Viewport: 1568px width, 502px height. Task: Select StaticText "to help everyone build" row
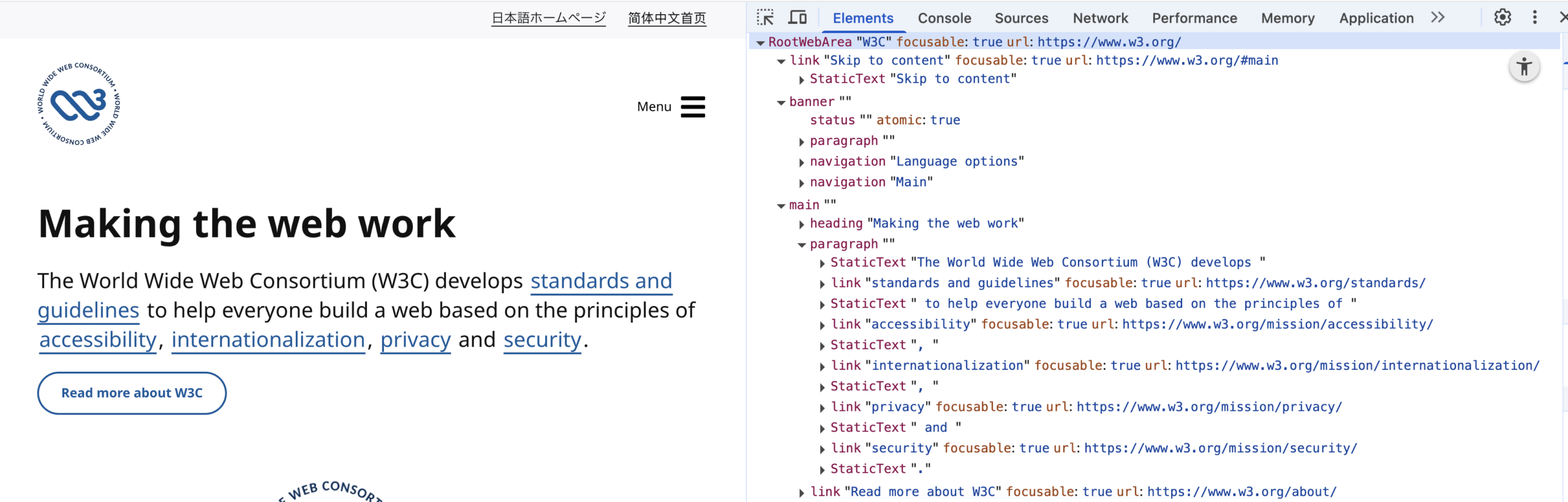tap(1093, 304)
